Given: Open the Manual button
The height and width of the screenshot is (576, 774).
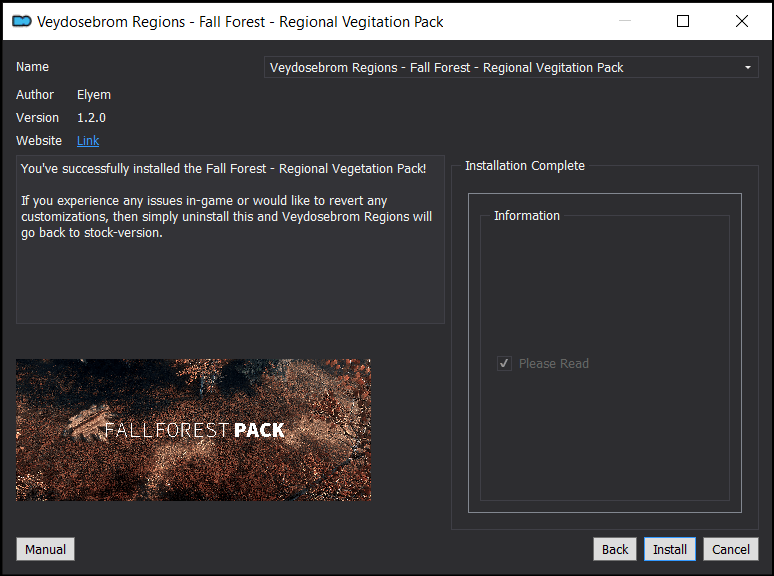Looking at the screenshot, I should (45, 549).
